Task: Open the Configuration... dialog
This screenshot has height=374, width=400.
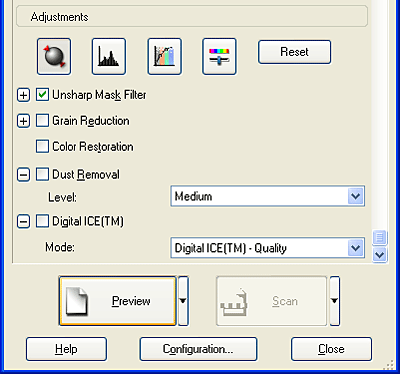Action: click(198, 349)
